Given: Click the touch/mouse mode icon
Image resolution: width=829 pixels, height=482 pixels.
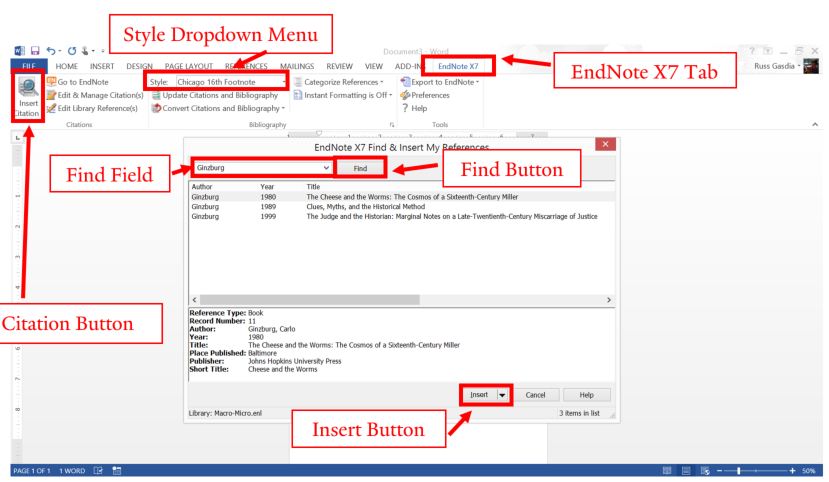Looking at the screenshot, I should 86,51.
